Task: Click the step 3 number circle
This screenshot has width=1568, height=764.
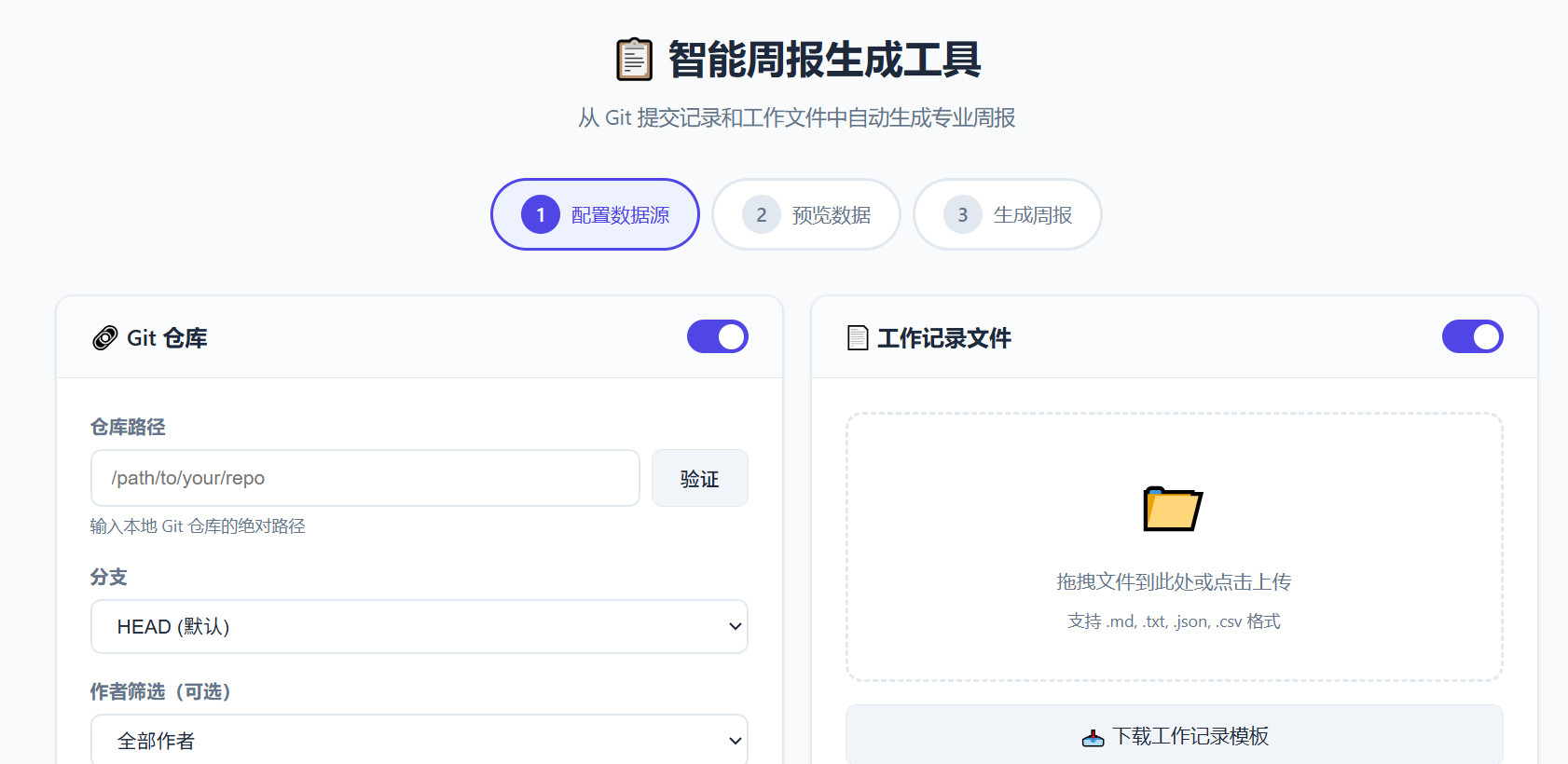Action: pos(962,215)
